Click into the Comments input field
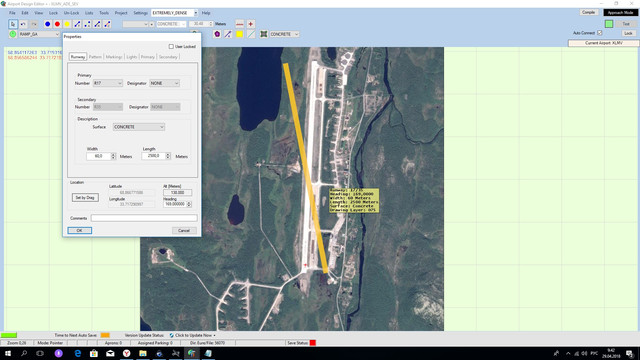 click(x=144, y=218)
